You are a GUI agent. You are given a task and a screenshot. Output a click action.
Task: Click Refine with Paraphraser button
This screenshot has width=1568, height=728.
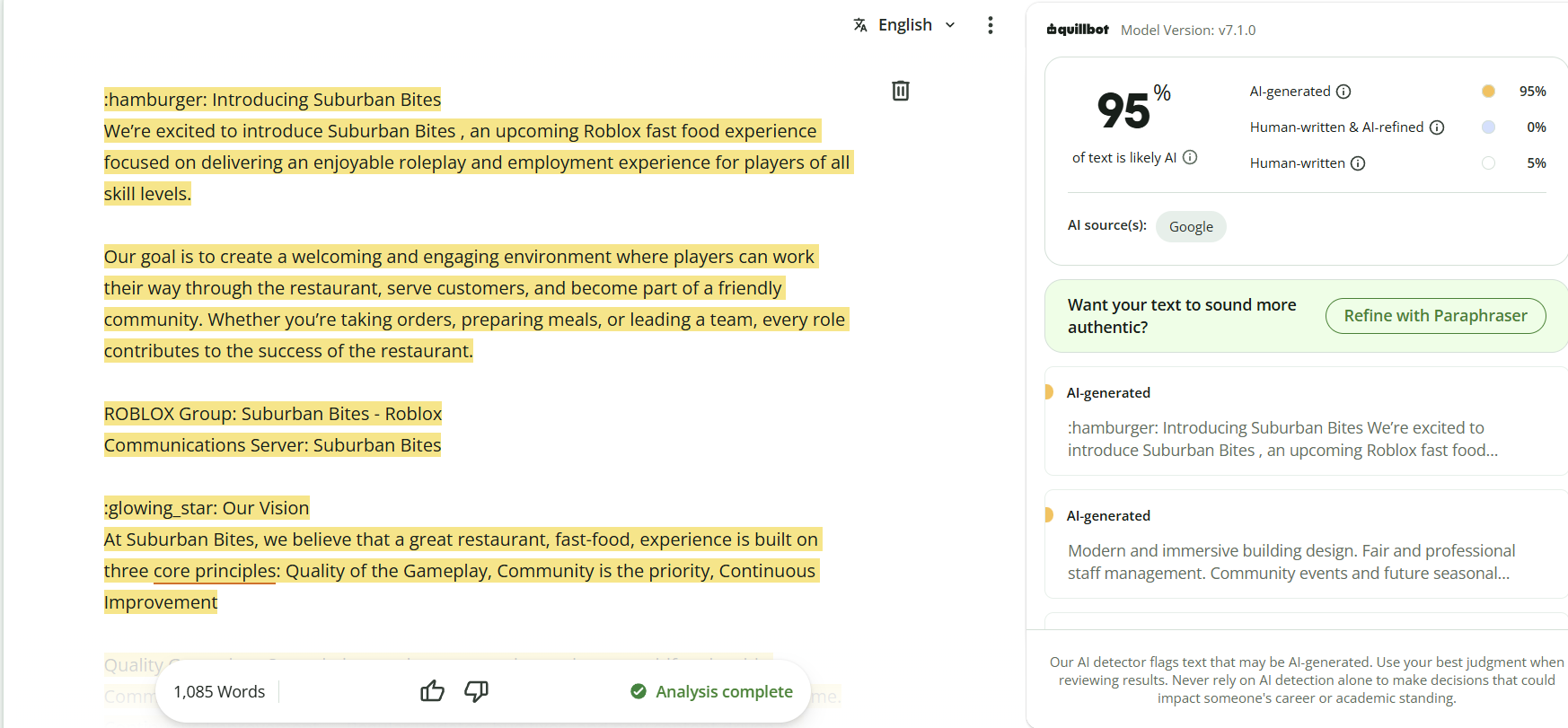click(1435, 316)
